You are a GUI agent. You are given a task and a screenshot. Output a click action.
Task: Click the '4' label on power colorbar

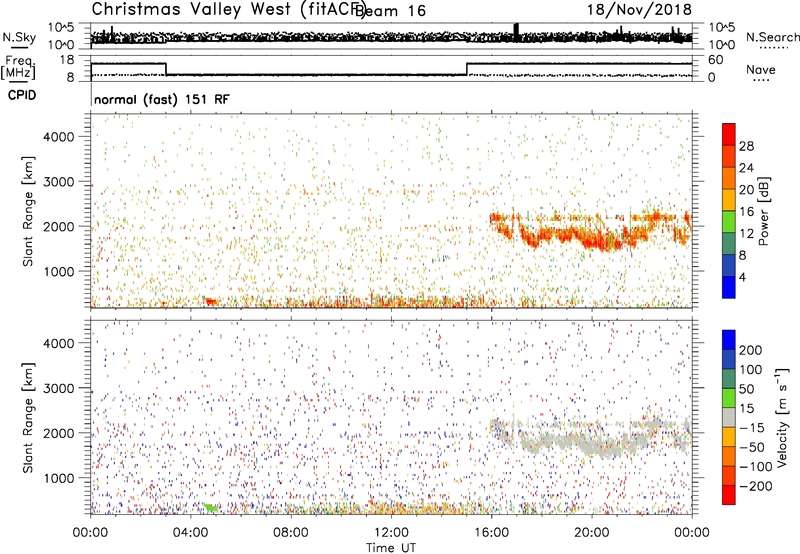pyautogui.click(x=743, y=277)
